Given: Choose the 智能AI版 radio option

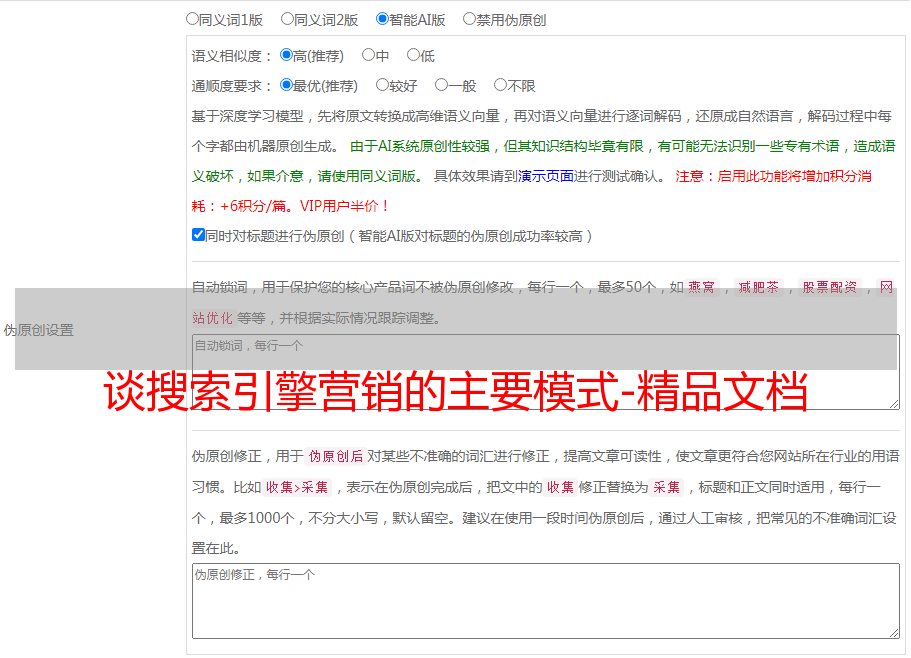Looking at the screenshot, I should tap(382, 19).
